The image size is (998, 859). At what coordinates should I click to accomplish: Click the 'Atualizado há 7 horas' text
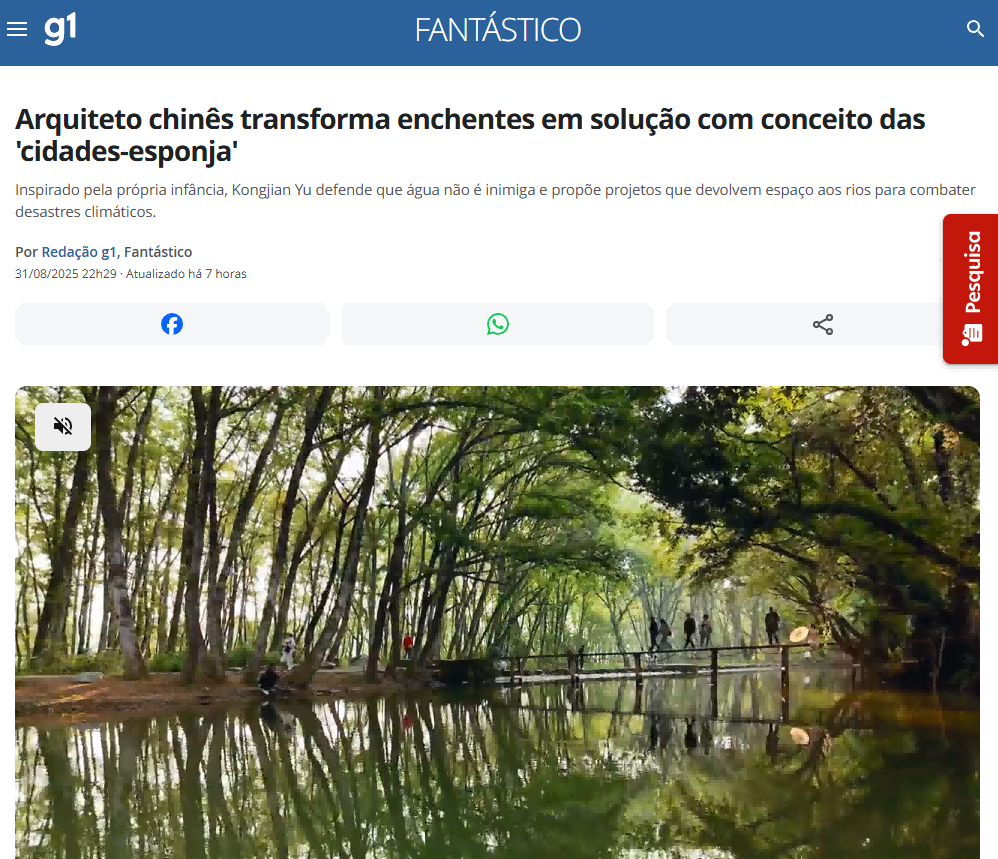pyautogui.click(x=186, y=274)
